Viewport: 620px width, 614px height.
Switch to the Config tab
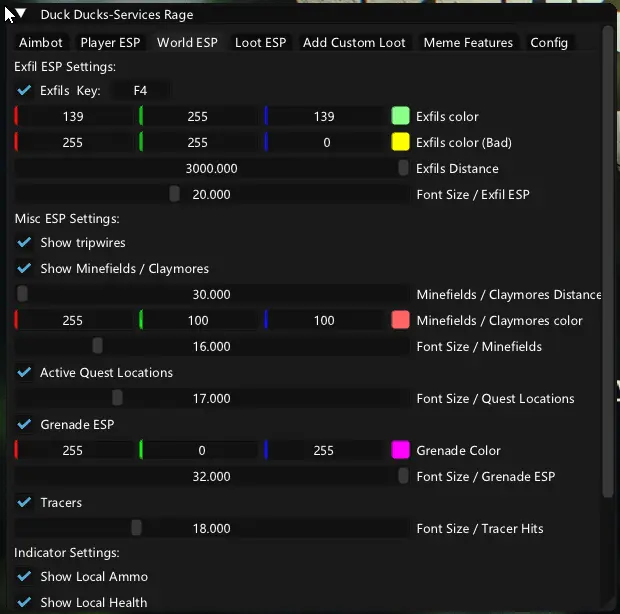[549, 43]
